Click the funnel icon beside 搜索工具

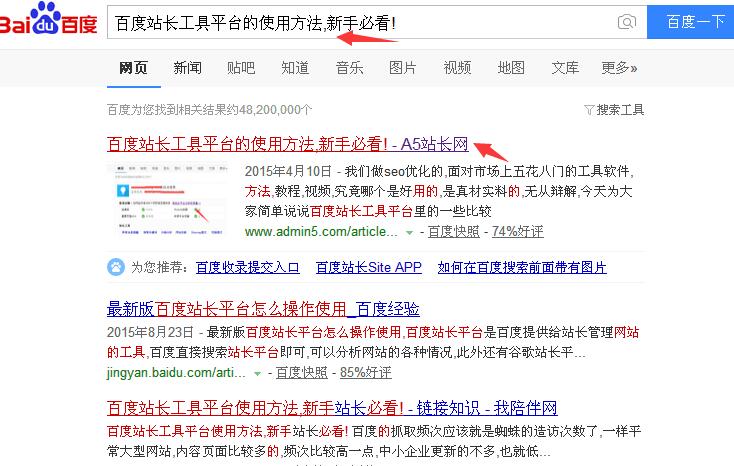tap(589, 110)
